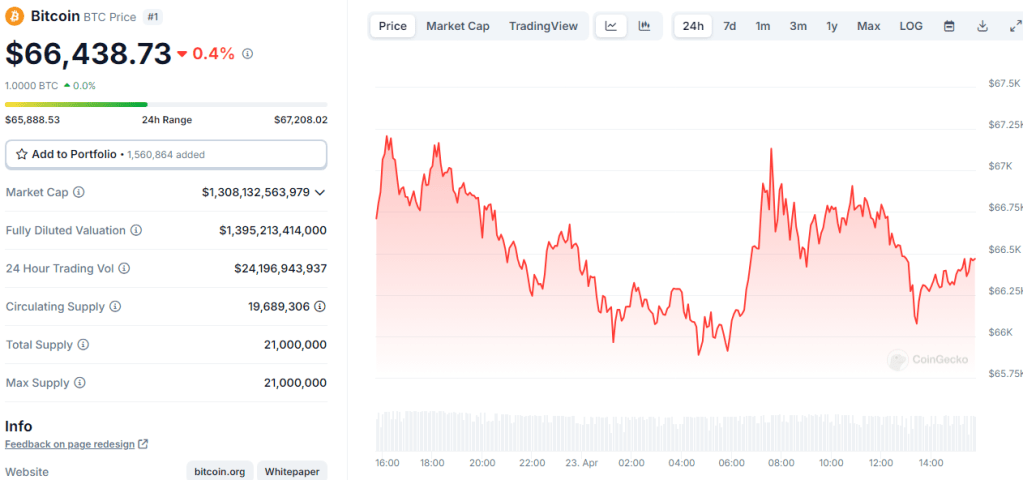Select the 24h time range
Viewport: 1023px width, 480px height.
point(692,26)
